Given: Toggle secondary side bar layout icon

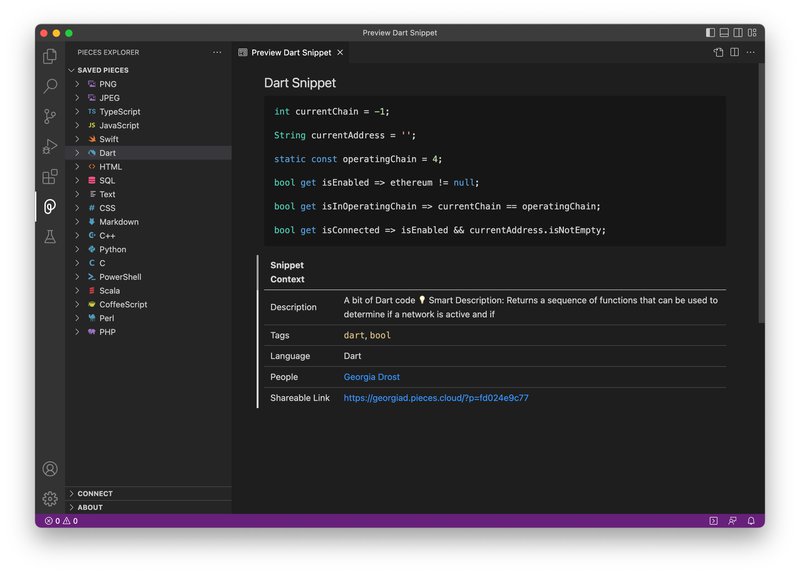Looking at the screenshot, I should pos(738,33).
